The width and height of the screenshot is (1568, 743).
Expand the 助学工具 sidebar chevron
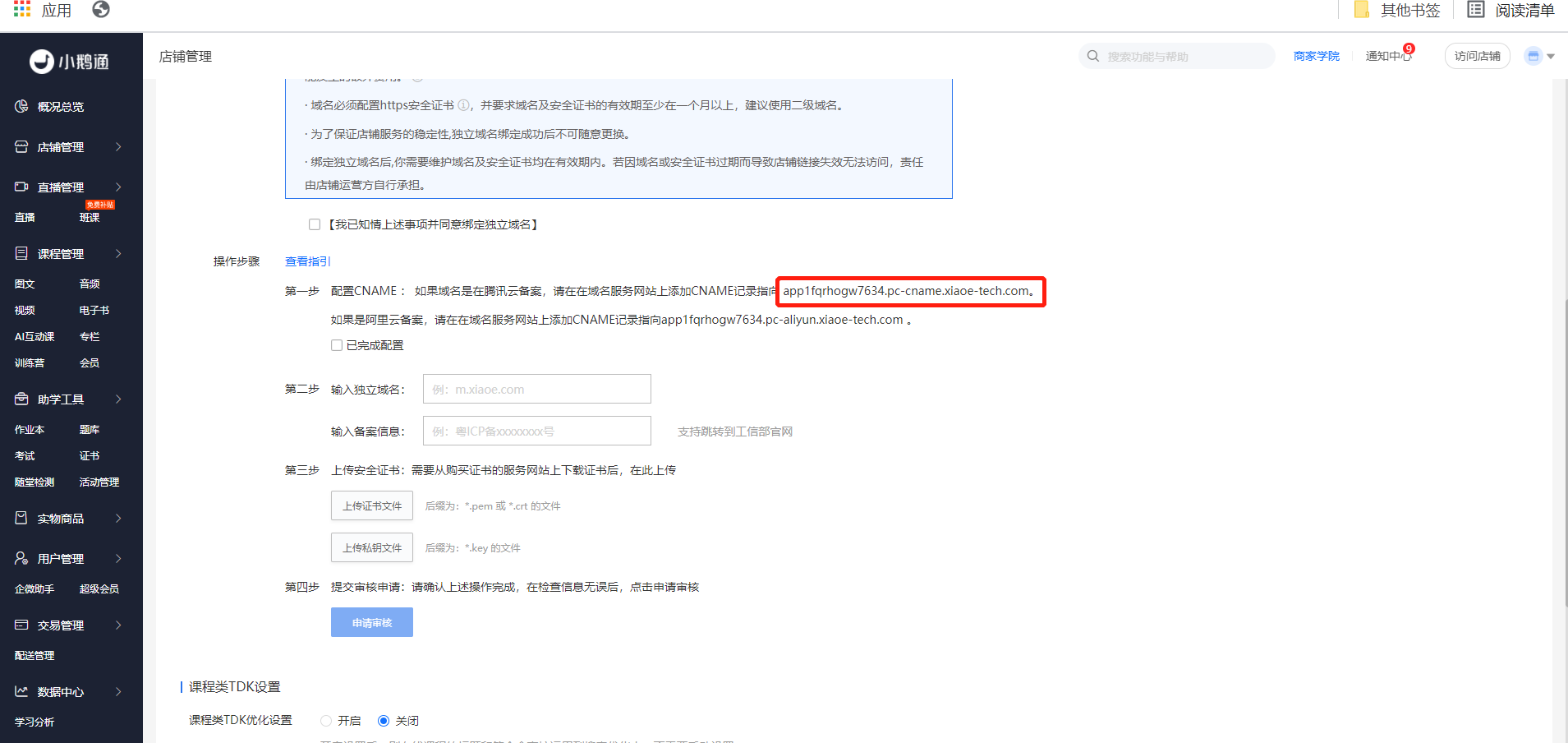coord(118,399)
